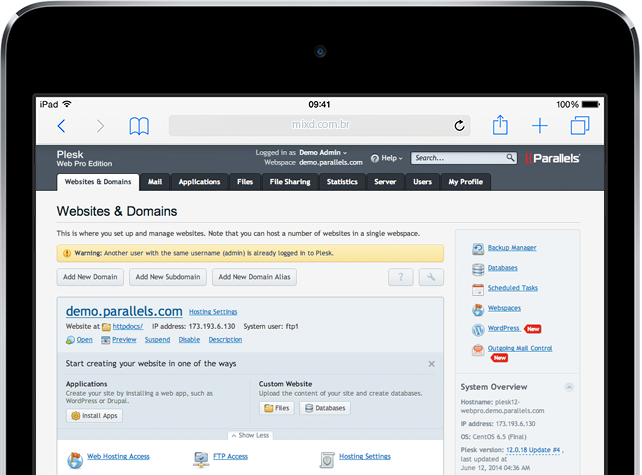Click the Install Apps button
Image resolution: width=642 pixels, height=475 pixels.
94,416
